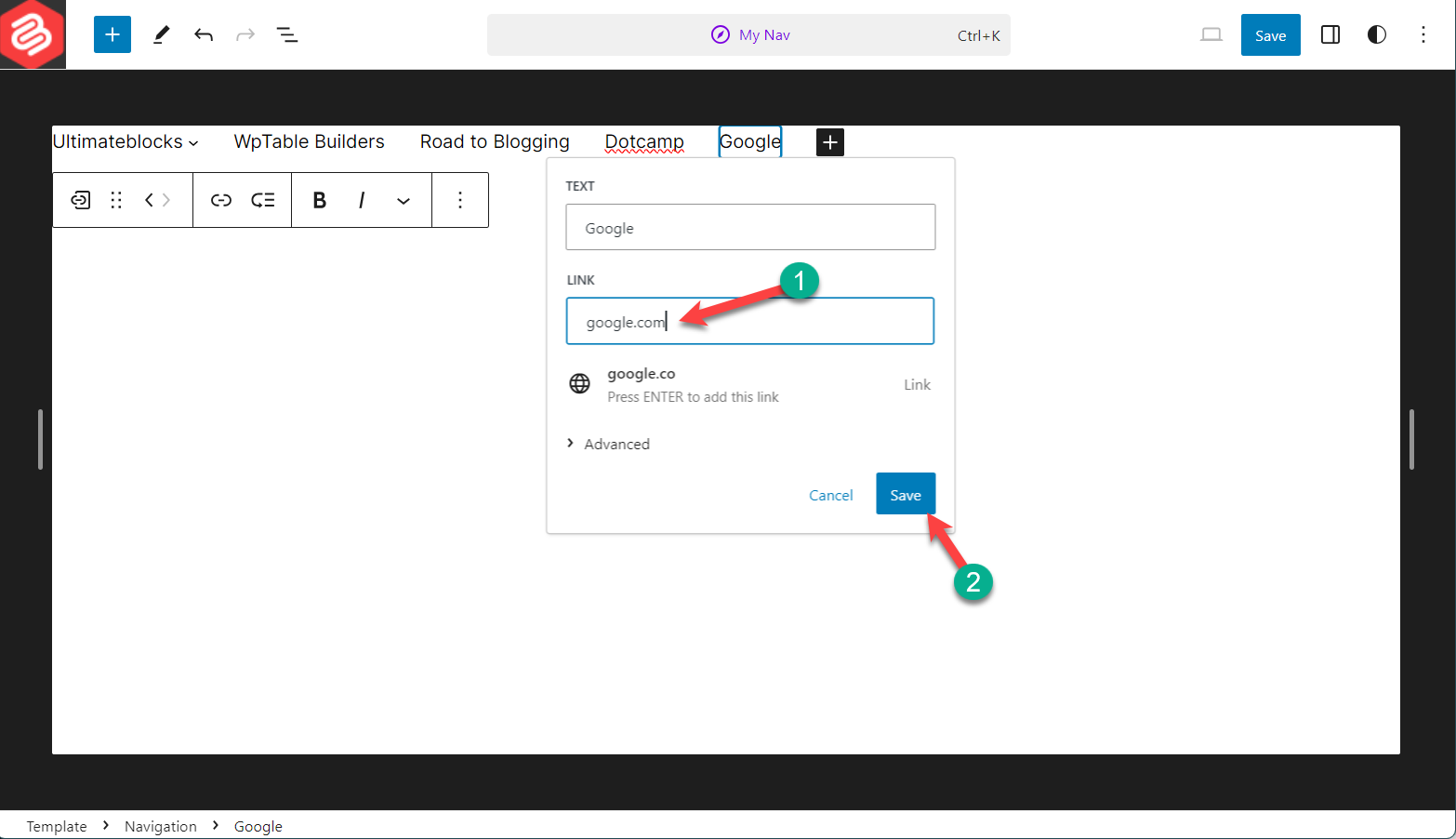
Task: Open the My Nav command palette bar
Action: [x=748, y=34]
